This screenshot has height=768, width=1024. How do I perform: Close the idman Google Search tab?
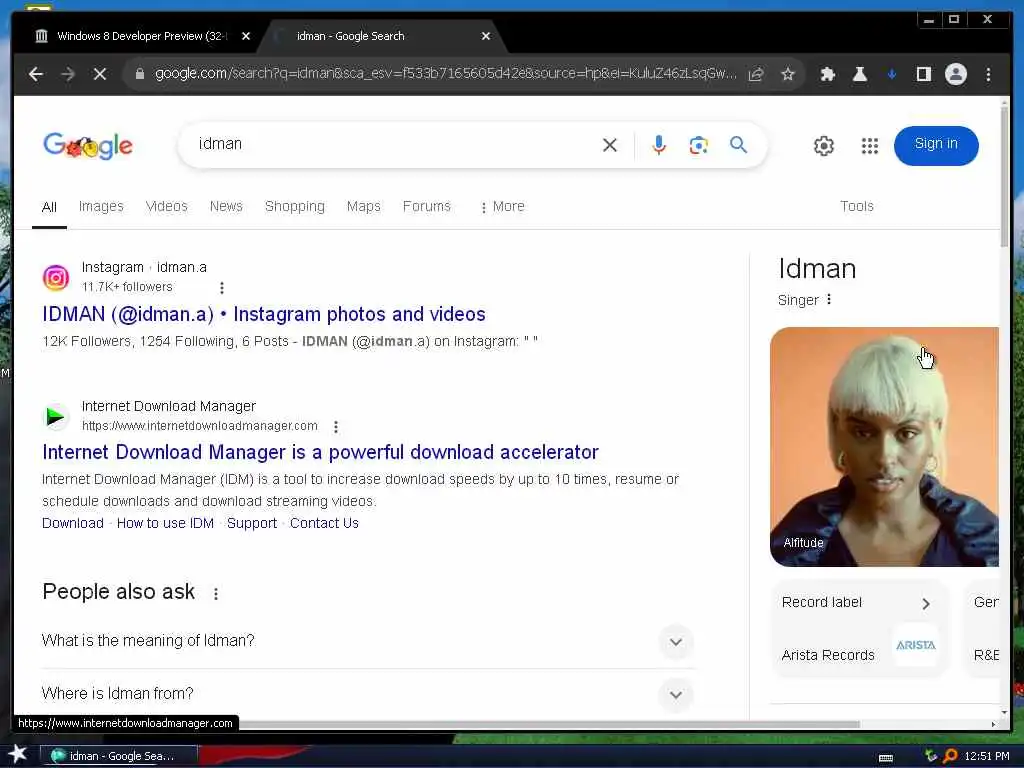pyautogui.click(x=486, y=36)
